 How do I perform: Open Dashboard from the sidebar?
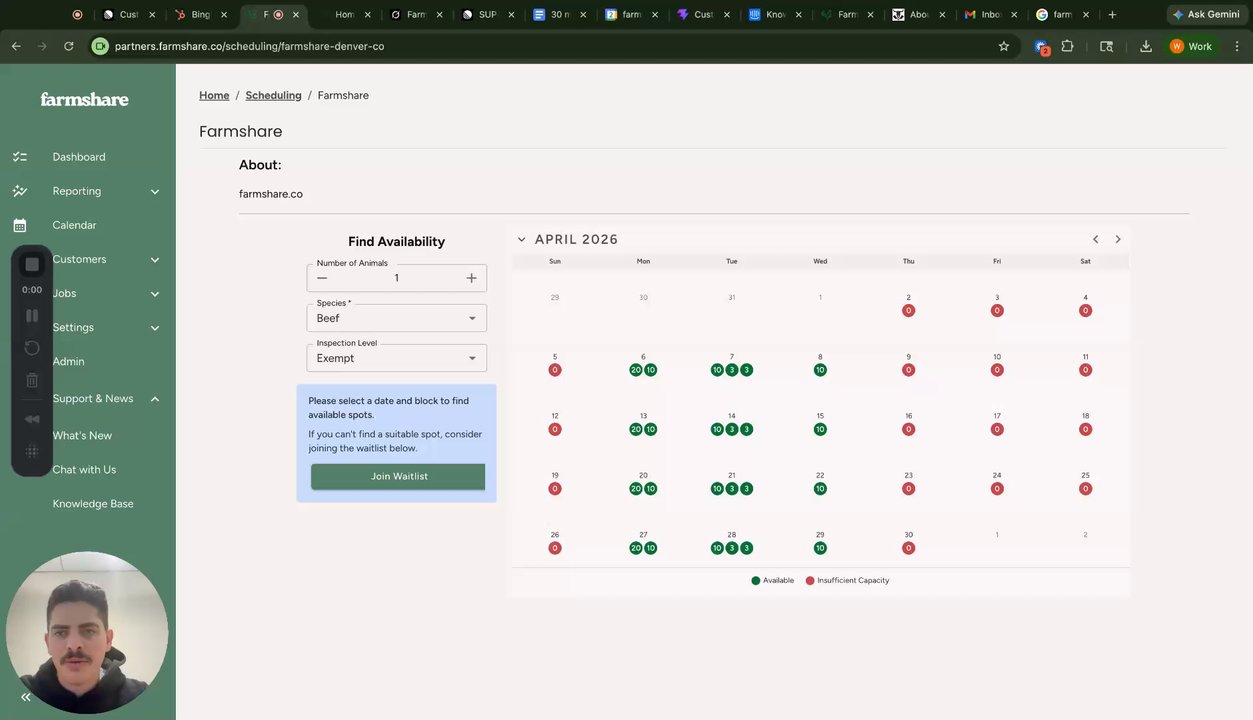(x=79, y=157)
